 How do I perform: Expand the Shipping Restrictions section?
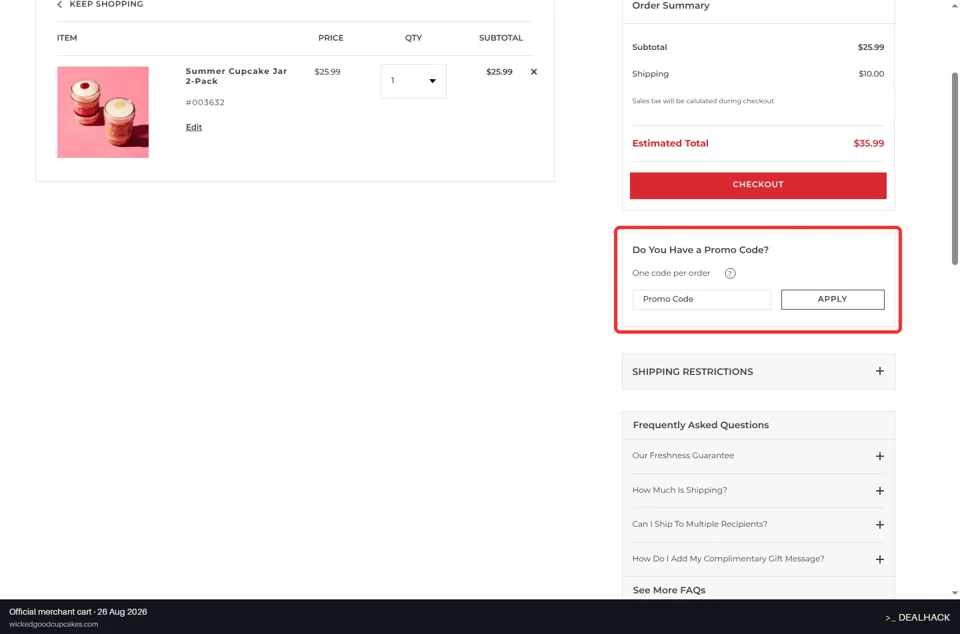758,371
